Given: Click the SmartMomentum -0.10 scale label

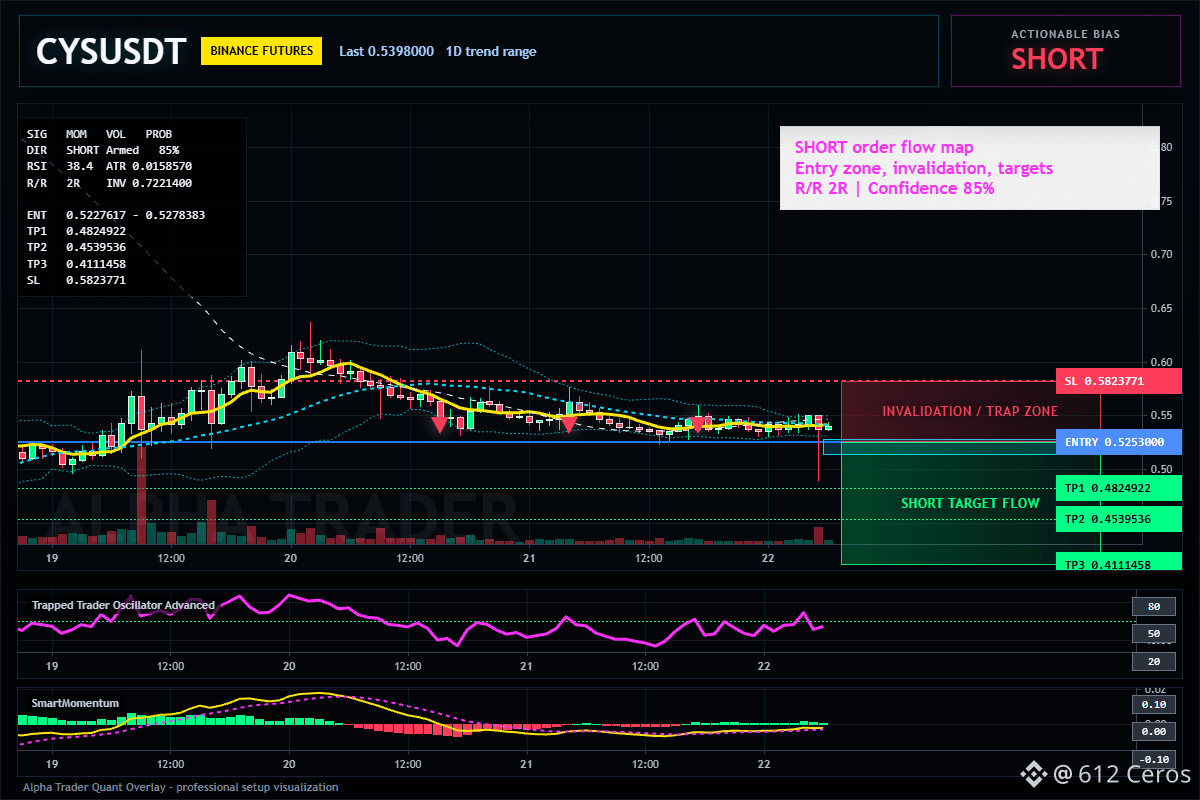Looking at the screenshot, I should pyautogui.click(x=1153, y=759).
